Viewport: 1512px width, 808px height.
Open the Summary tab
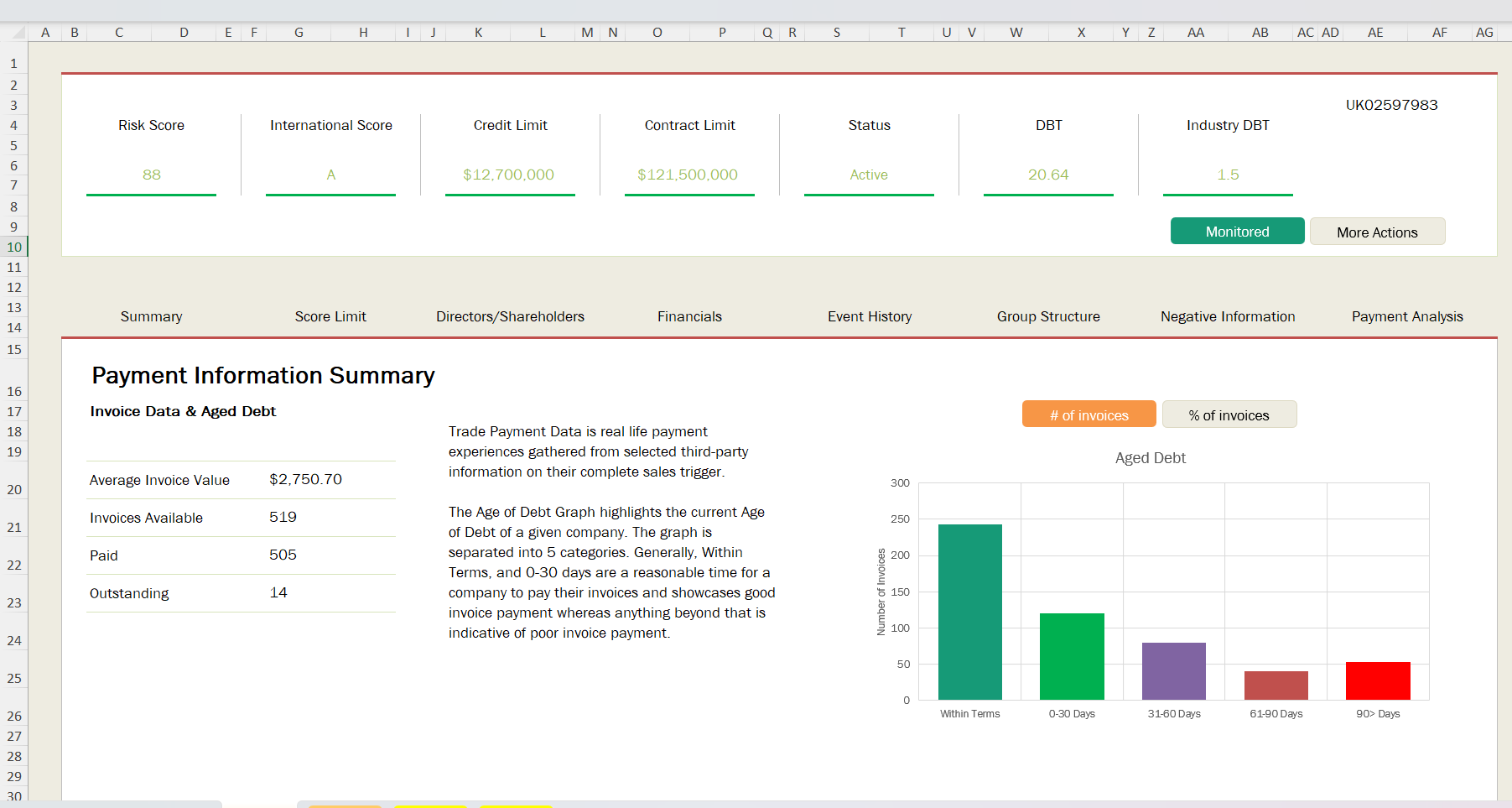tap(151, 316)
